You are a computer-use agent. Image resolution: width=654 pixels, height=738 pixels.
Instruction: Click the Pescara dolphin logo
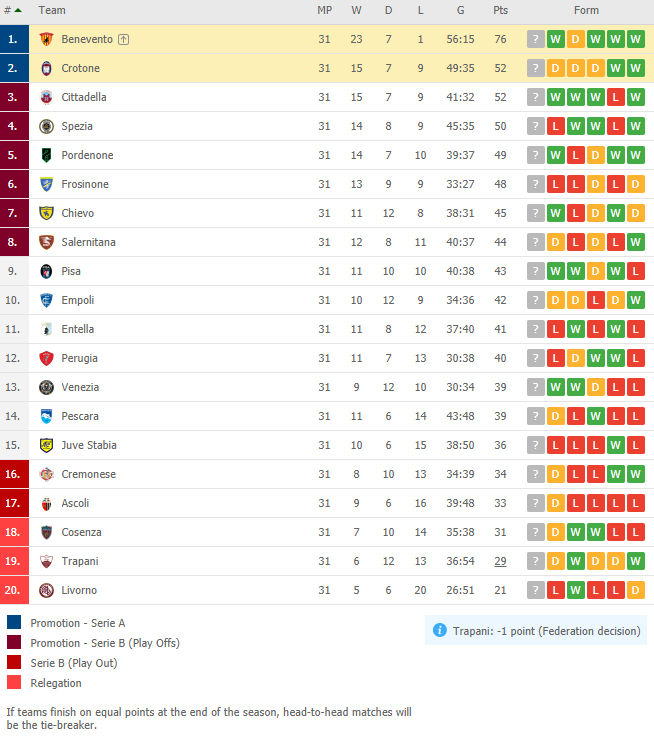[x=46, y=416]
